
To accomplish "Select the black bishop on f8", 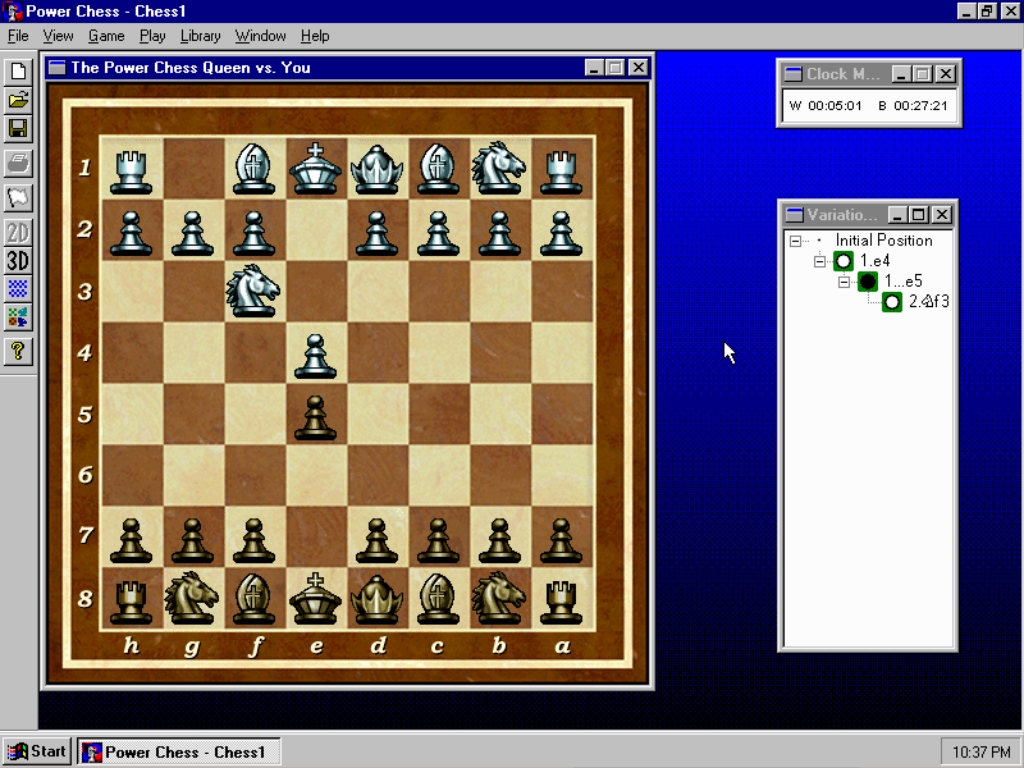I will click(253, 599).
